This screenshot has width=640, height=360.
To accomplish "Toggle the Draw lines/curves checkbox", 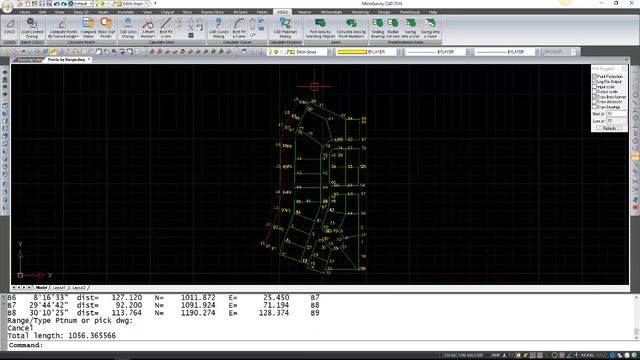I will pos(594,97).
